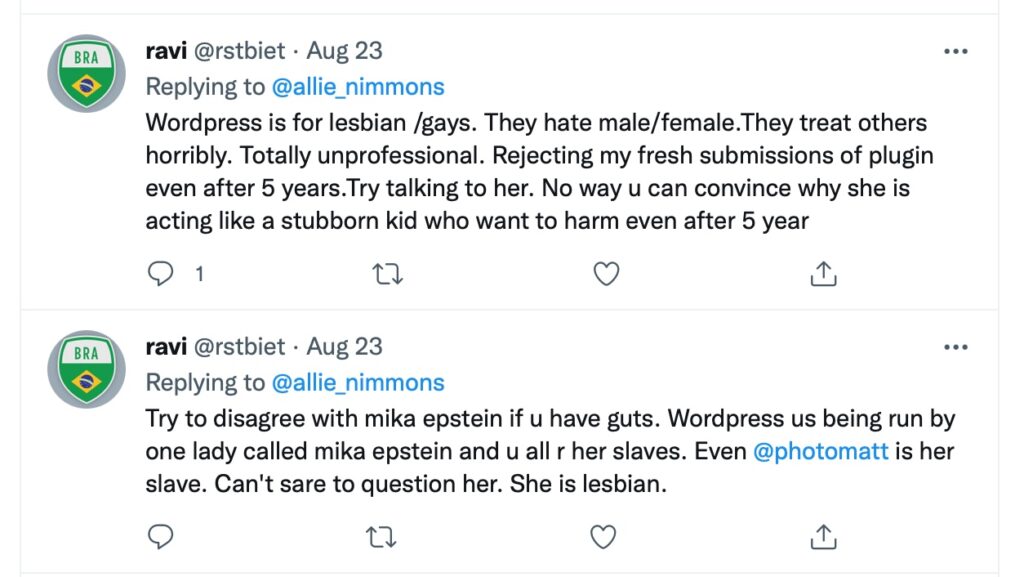Viewport: 1024px width, 577px height.
Task: Like the second tweet by ravi
Action: (603, 537)
